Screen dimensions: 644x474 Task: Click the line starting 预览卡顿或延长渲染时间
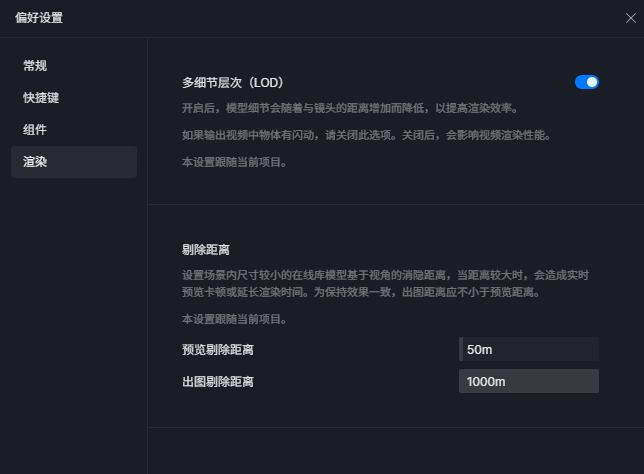[361, 292]
